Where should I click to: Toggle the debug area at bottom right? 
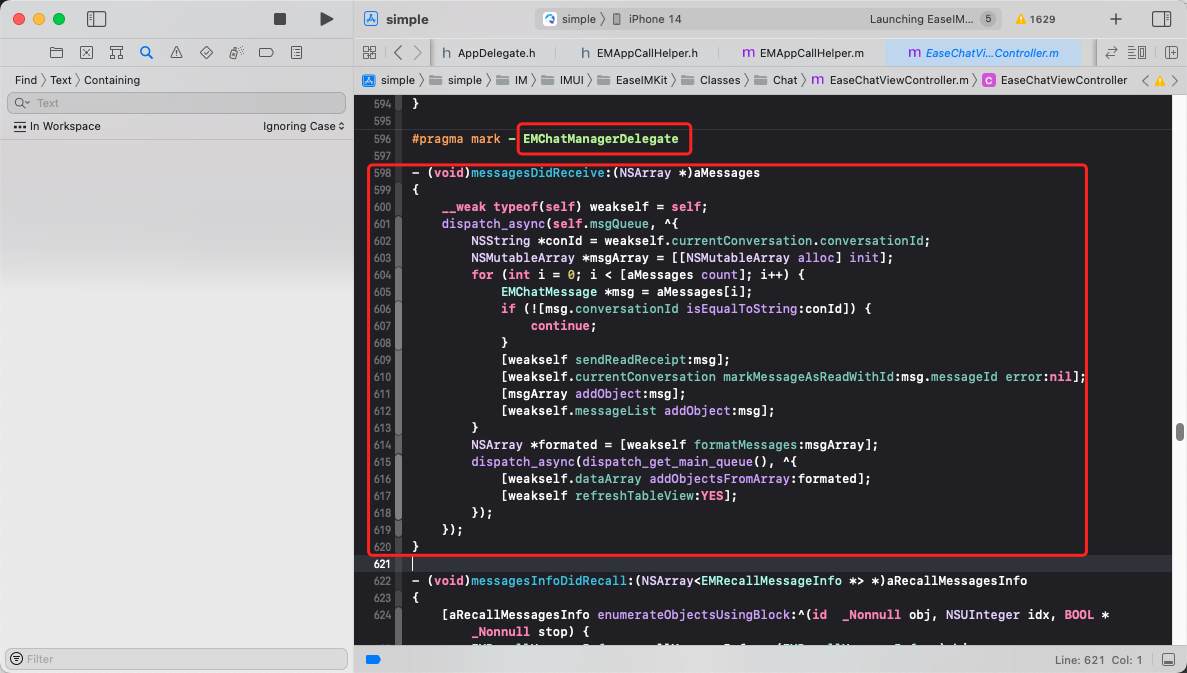(1168, 660)
